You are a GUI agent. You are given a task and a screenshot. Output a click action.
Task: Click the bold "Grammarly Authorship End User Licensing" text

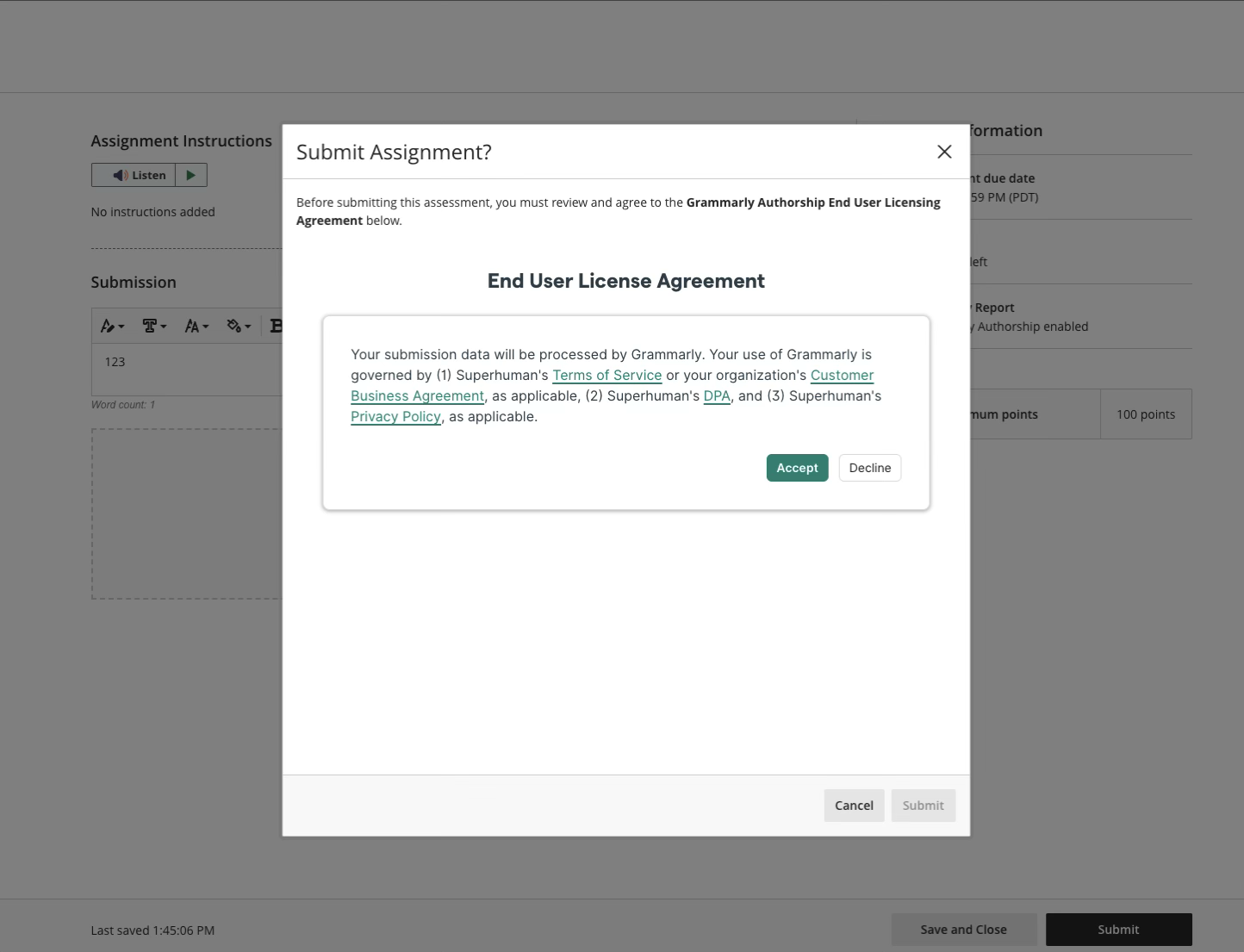coord(813,202)
